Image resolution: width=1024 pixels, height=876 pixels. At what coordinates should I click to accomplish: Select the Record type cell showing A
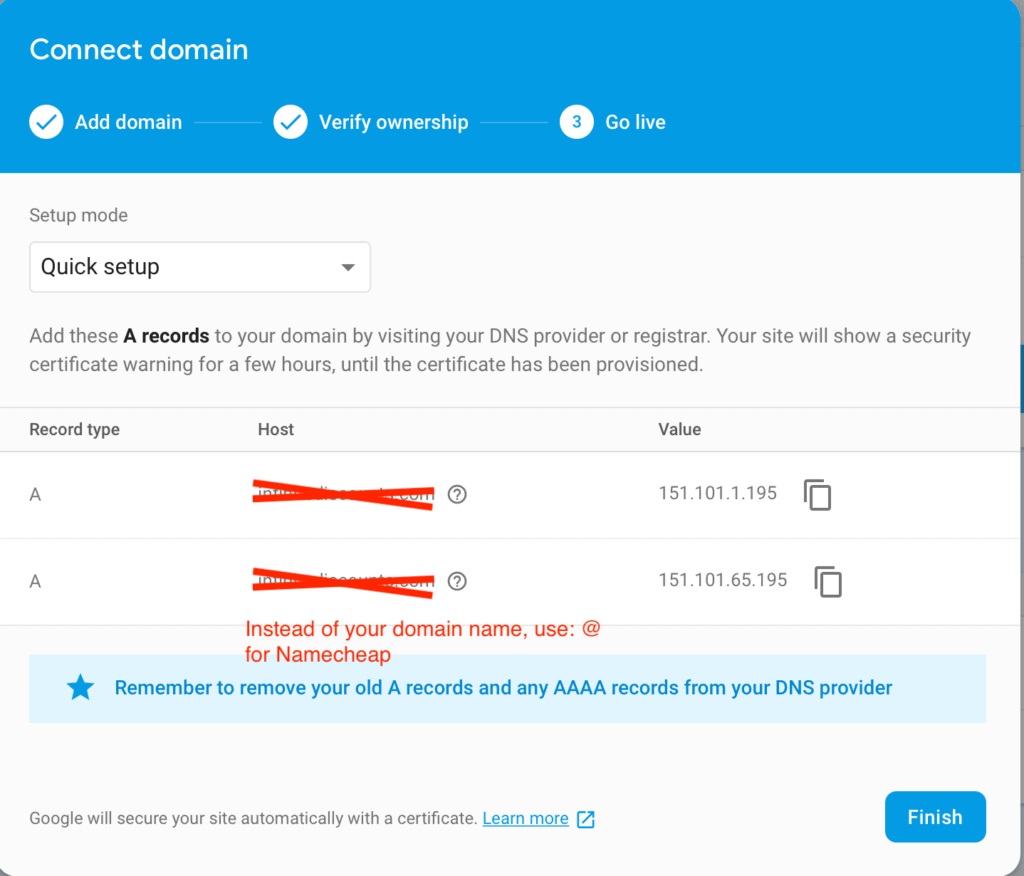[x=35, y=494]
